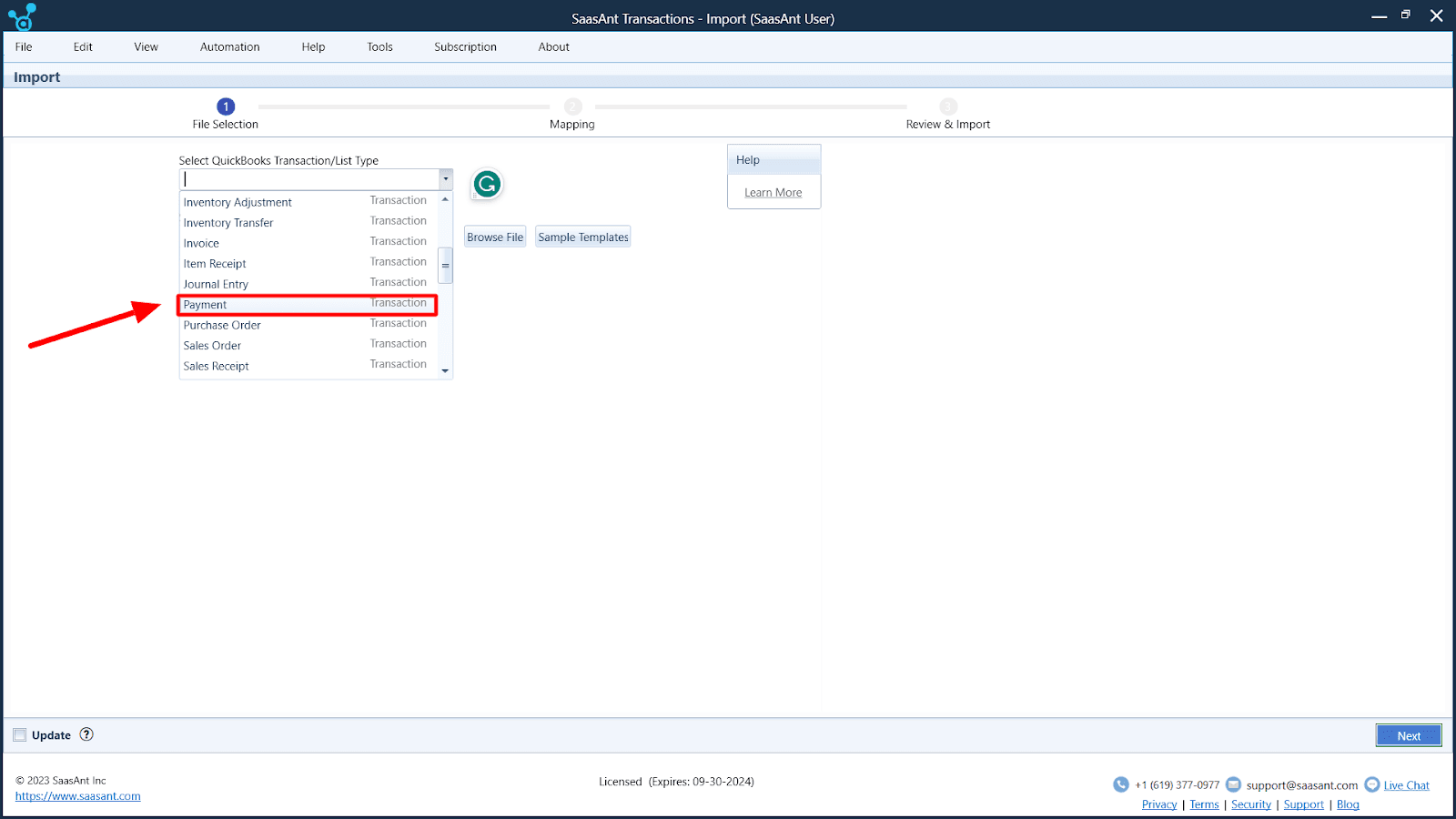This screenshot has height=819, width=1456.
Task: Click step 1 File Selection circle
Action: tap(226, 106)
